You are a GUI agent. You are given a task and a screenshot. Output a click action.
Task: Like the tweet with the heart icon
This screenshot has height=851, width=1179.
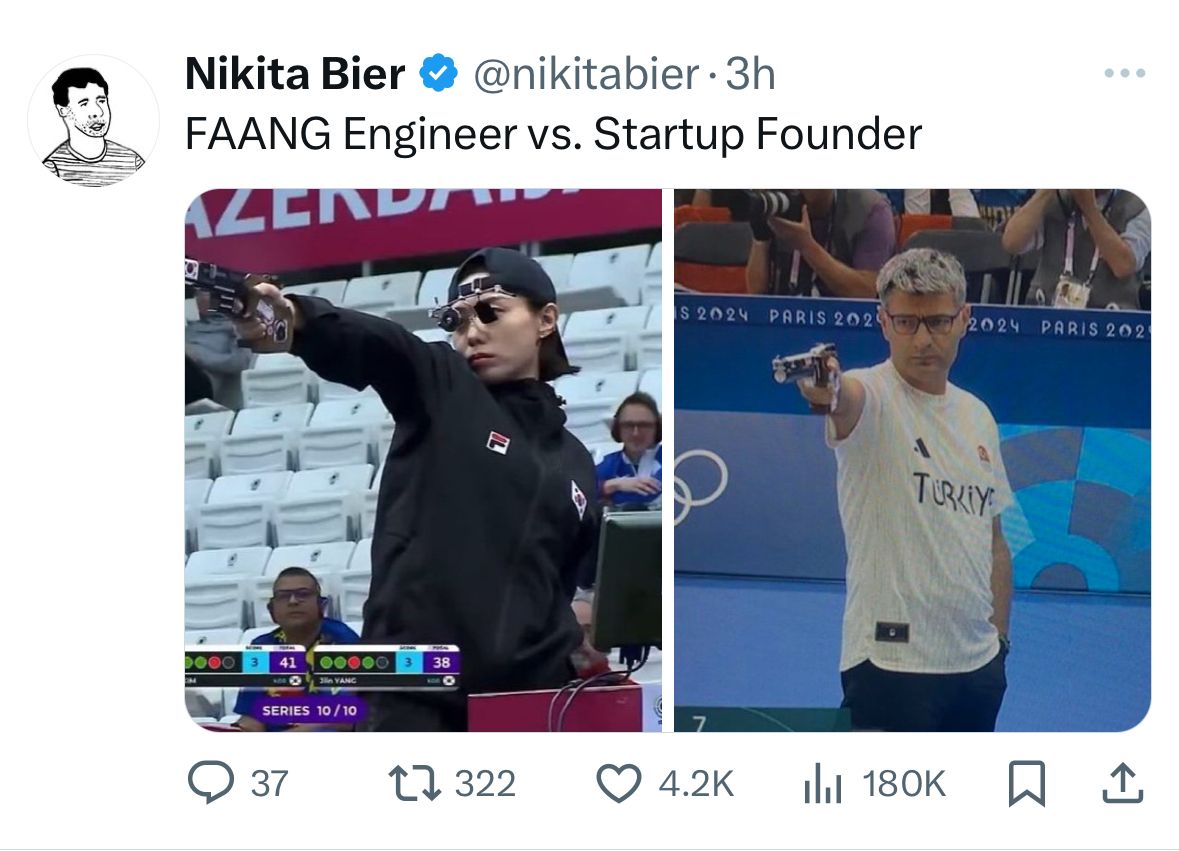[x=618, y=783]
